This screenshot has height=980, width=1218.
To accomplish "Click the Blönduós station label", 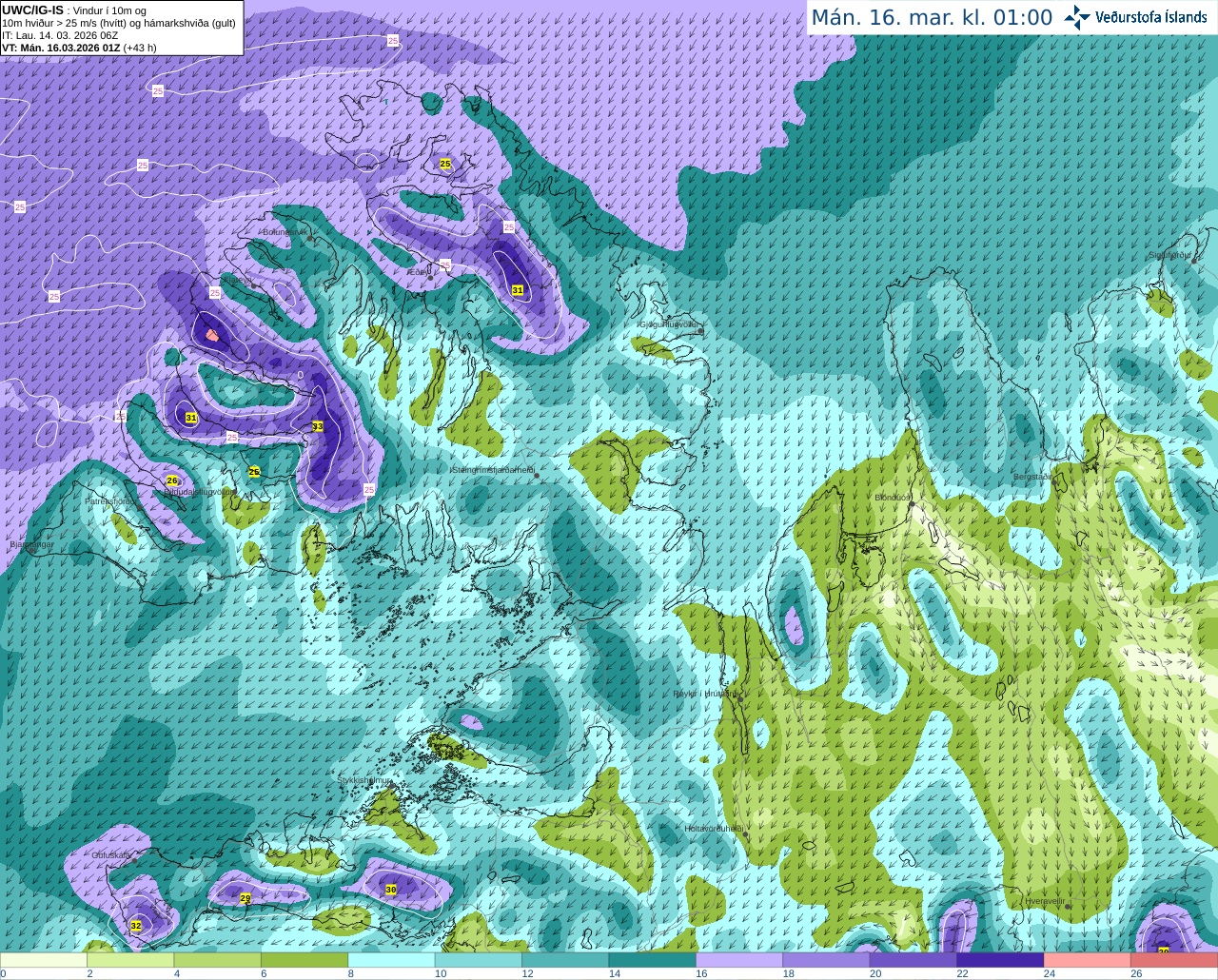I will 894,498.
